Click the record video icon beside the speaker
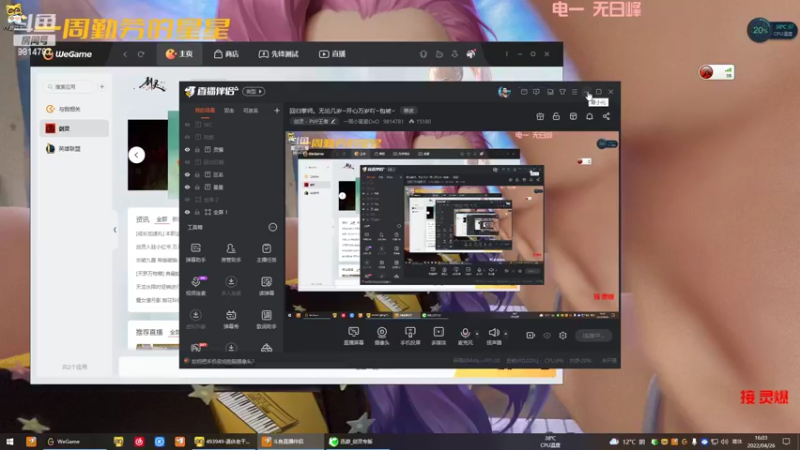The image size is (800, 450). (531, 335)
